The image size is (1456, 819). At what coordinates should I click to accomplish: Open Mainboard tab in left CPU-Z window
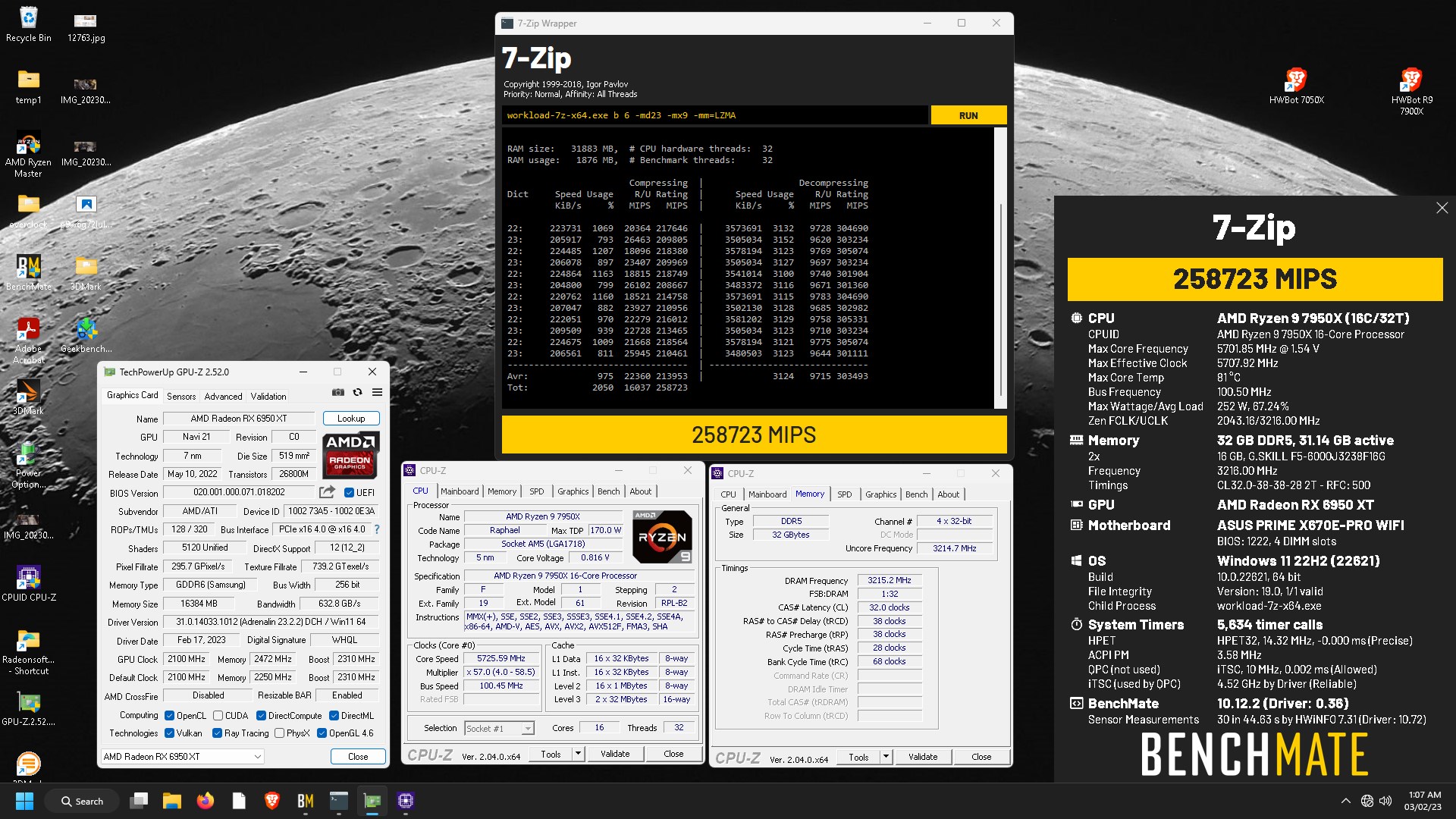(460, 491)
